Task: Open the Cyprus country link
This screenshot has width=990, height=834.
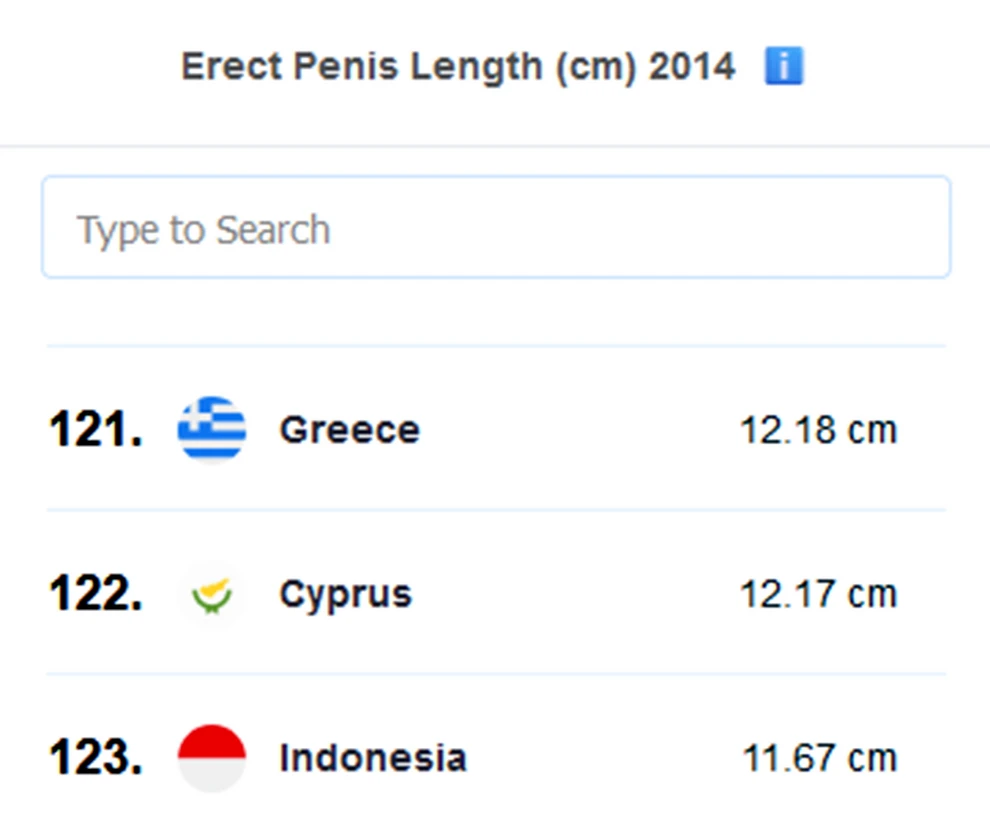Action: pos(345,594)
